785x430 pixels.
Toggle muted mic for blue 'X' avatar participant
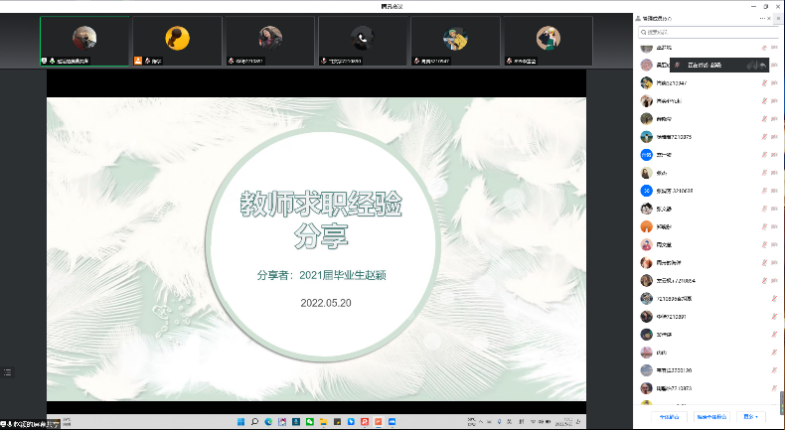pyautogui.click(x=763, y=191)
